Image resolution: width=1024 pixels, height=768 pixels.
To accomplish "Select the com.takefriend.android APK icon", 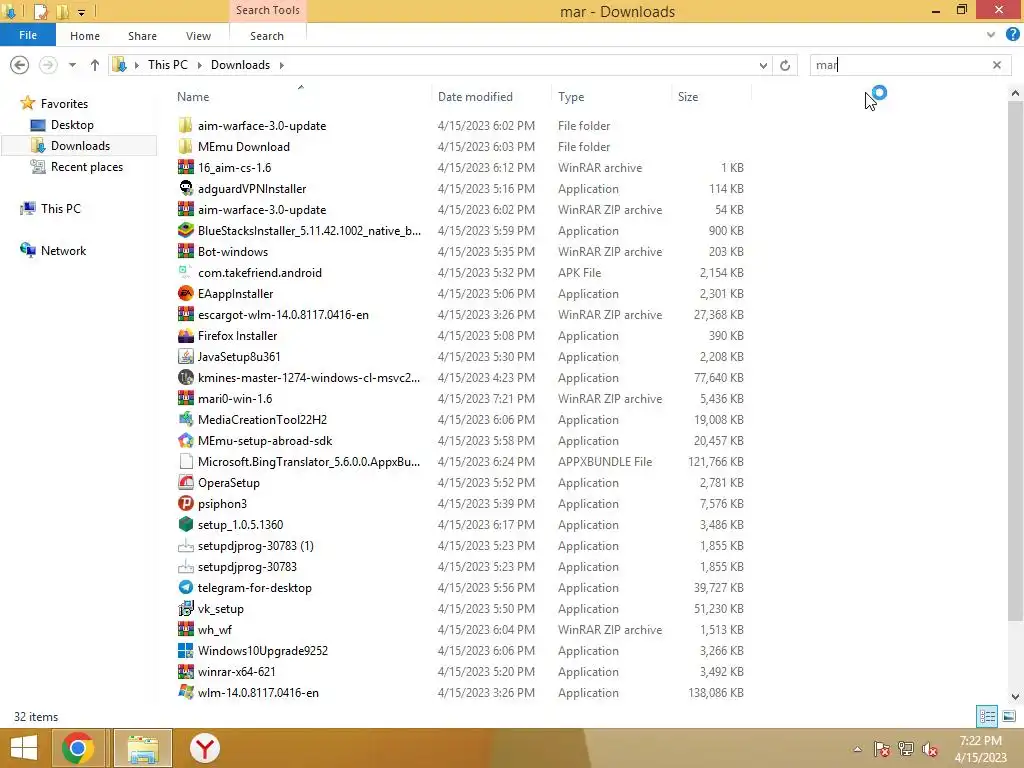I will pos(185,272).
